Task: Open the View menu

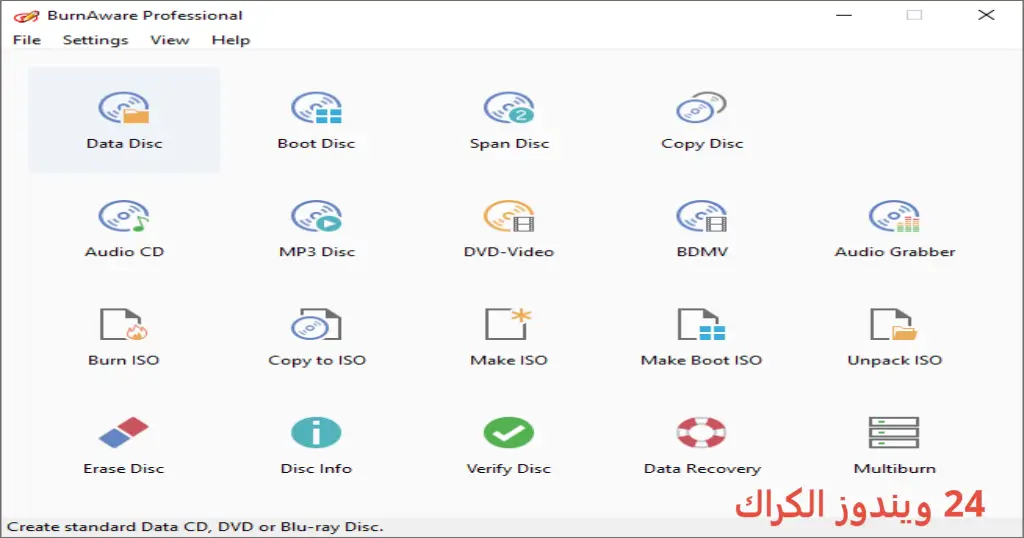Action: [x=170, y=40]
